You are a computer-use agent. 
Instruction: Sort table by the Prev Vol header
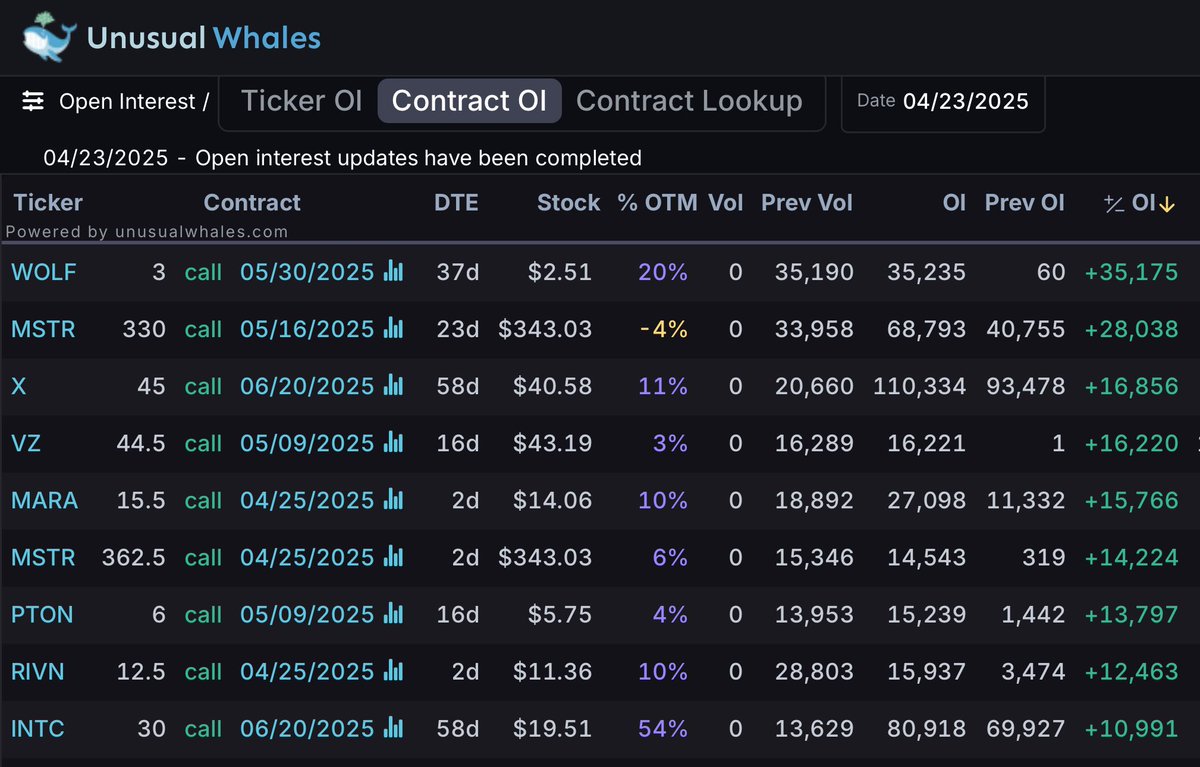point(807,202)
